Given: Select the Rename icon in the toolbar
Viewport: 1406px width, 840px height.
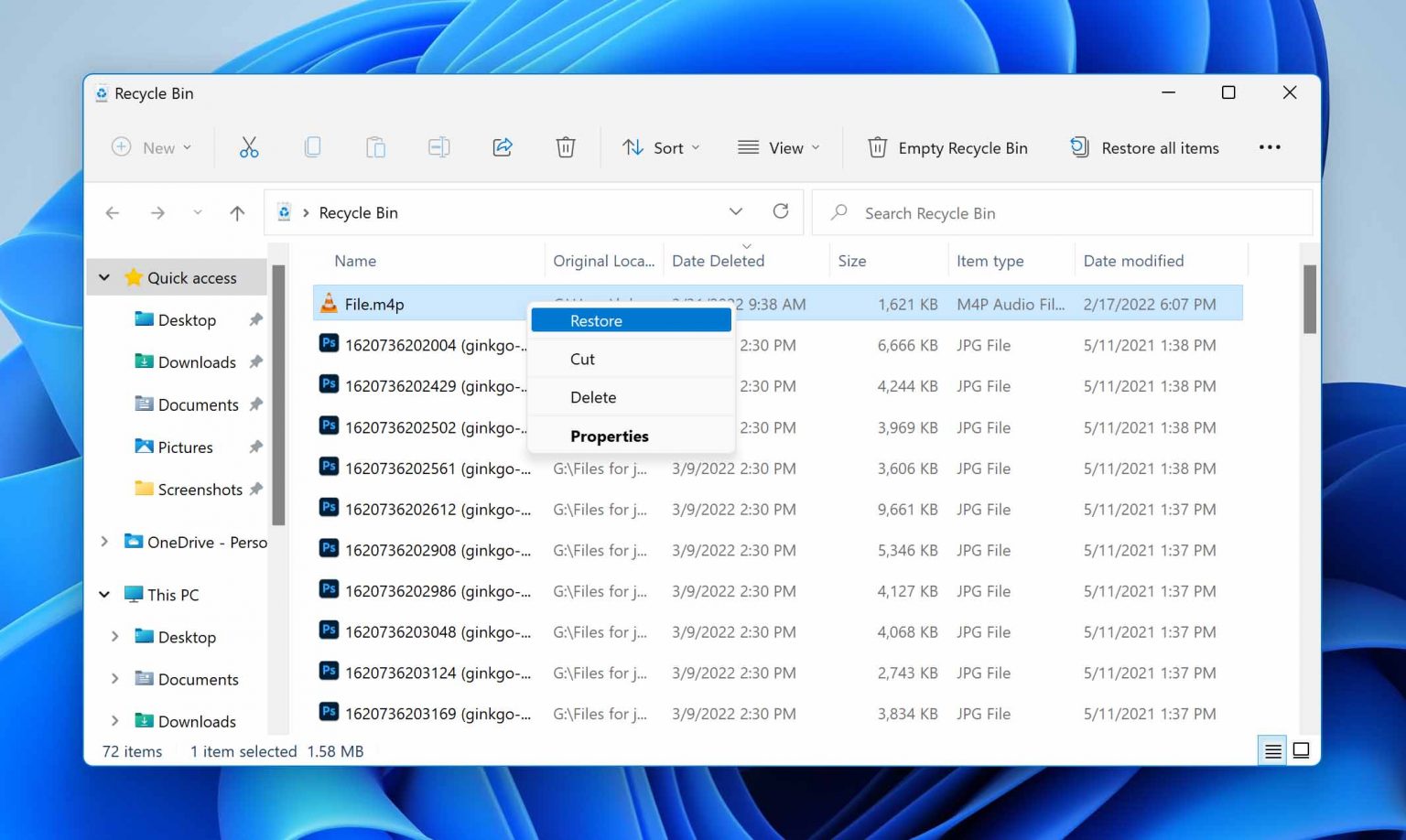Looking at the screenshot, I should tap(438, 146).
